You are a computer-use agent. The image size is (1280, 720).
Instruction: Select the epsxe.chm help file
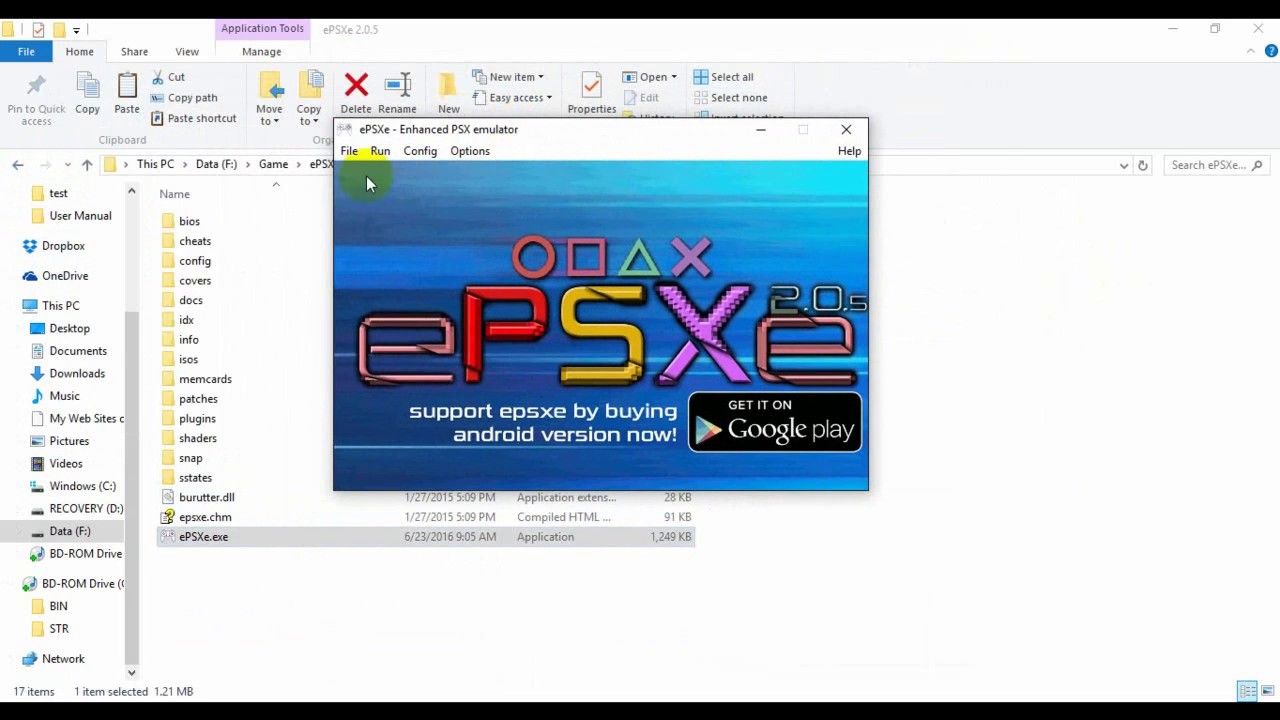point(205,517)
